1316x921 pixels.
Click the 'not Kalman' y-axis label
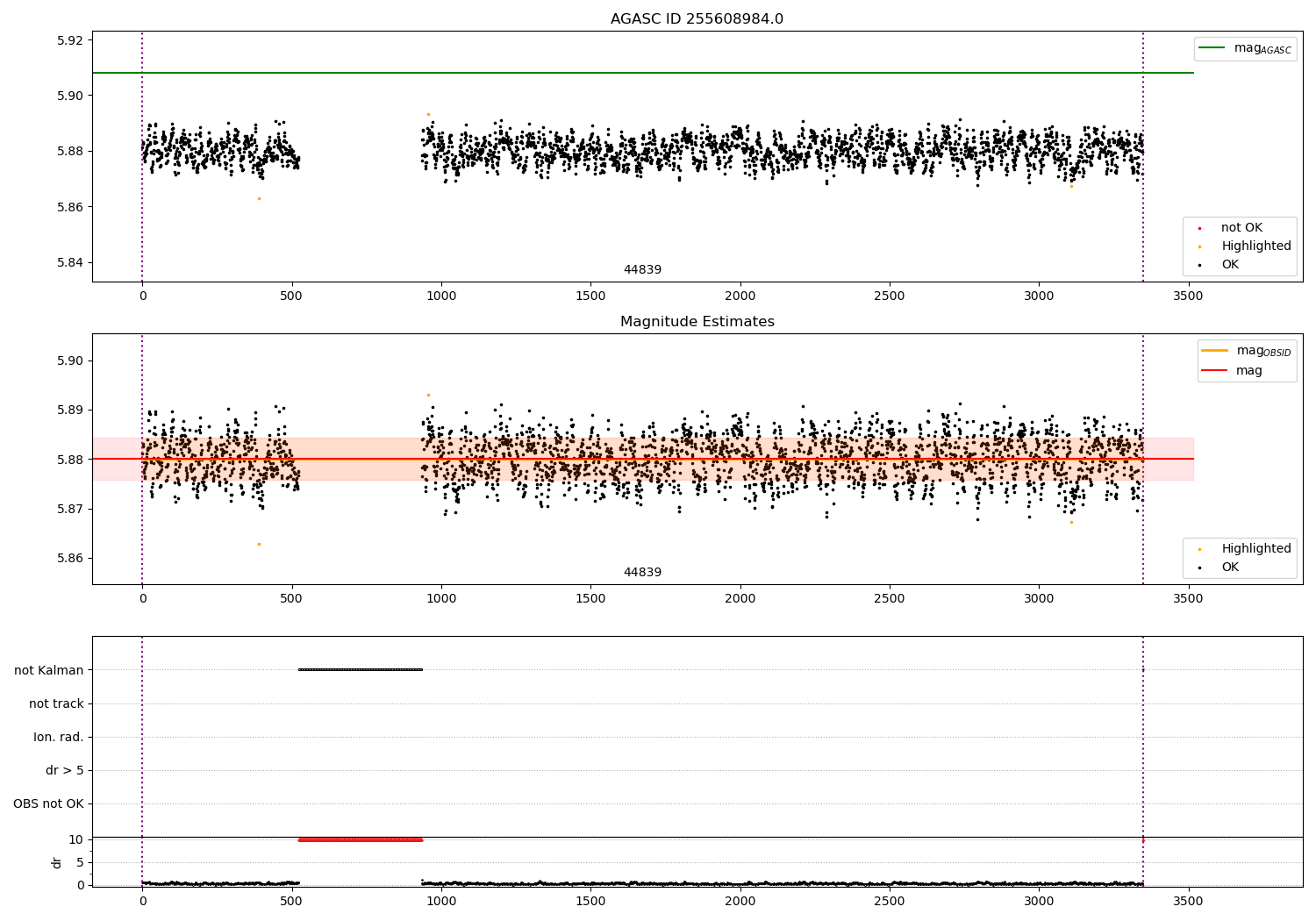coord(49,671)
